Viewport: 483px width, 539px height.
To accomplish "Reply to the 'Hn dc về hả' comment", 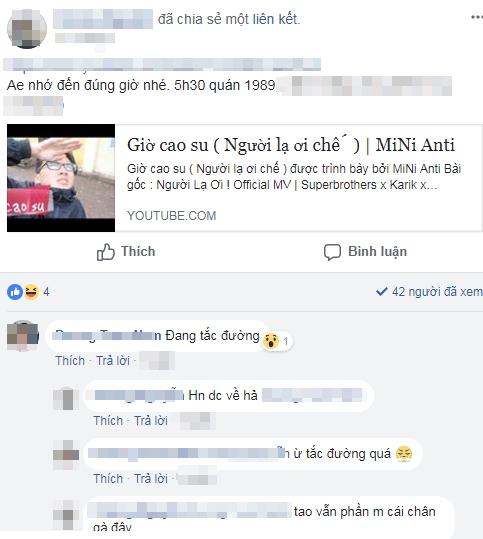I will [x=151, y=421].
